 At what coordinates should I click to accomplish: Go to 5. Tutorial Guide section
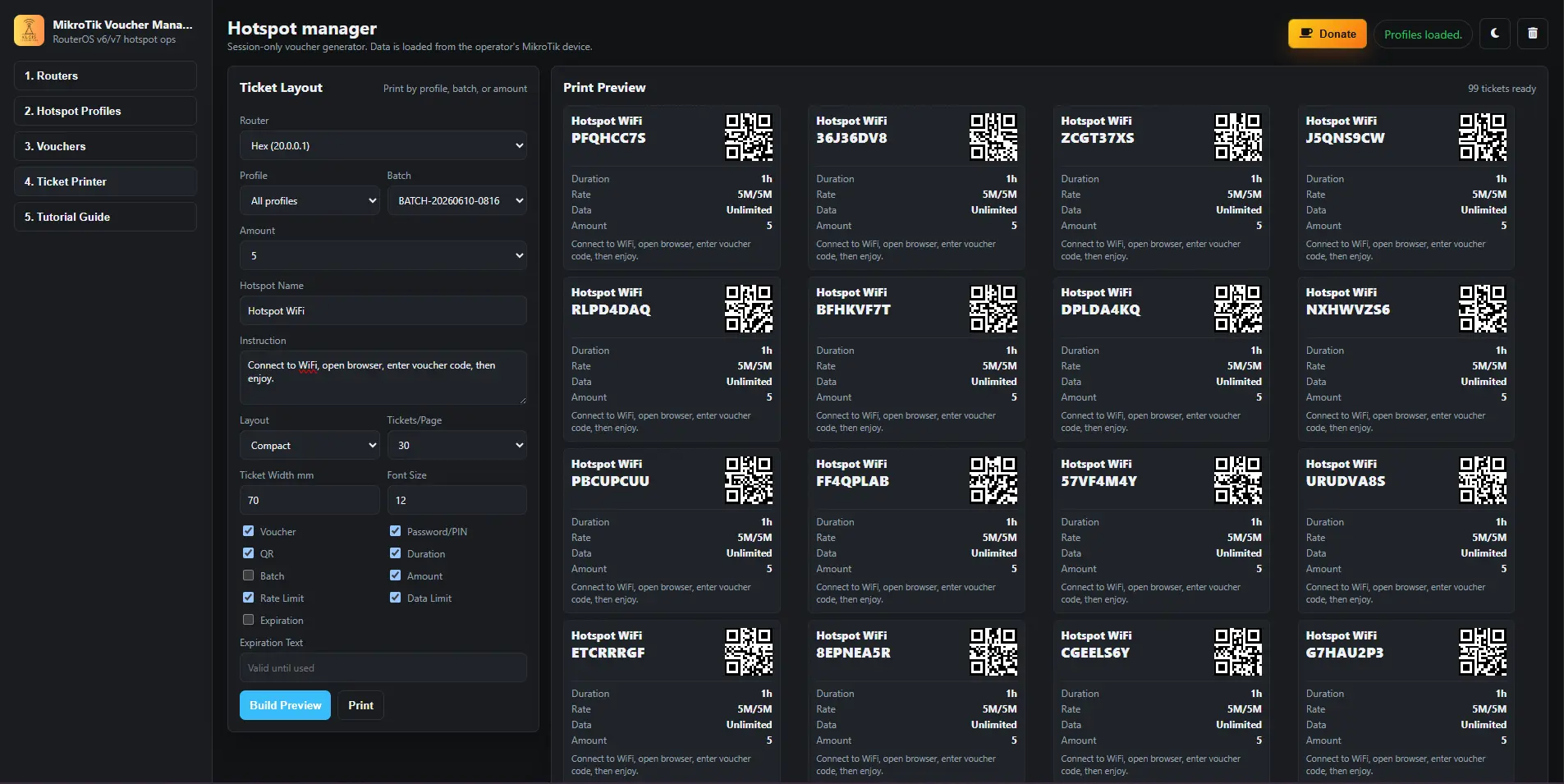tap(105, 217)
